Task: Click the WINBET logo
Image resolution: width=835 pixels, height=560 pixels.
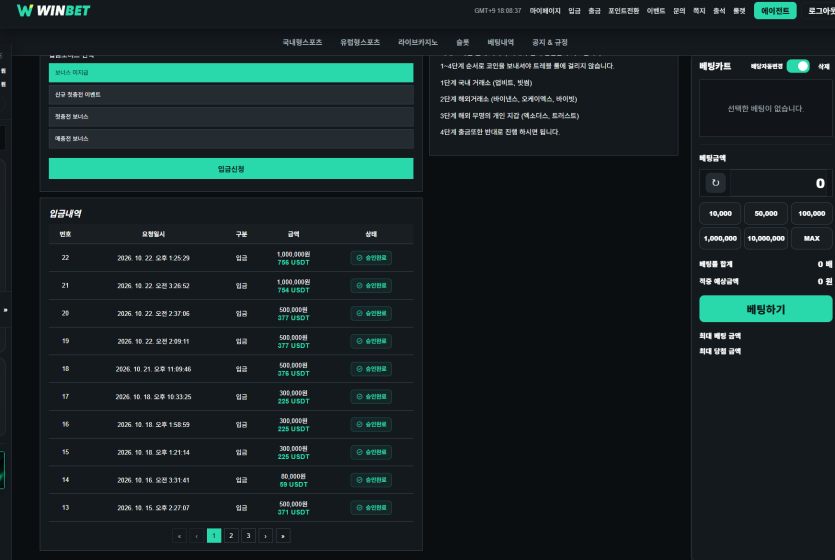Action: 53,11
